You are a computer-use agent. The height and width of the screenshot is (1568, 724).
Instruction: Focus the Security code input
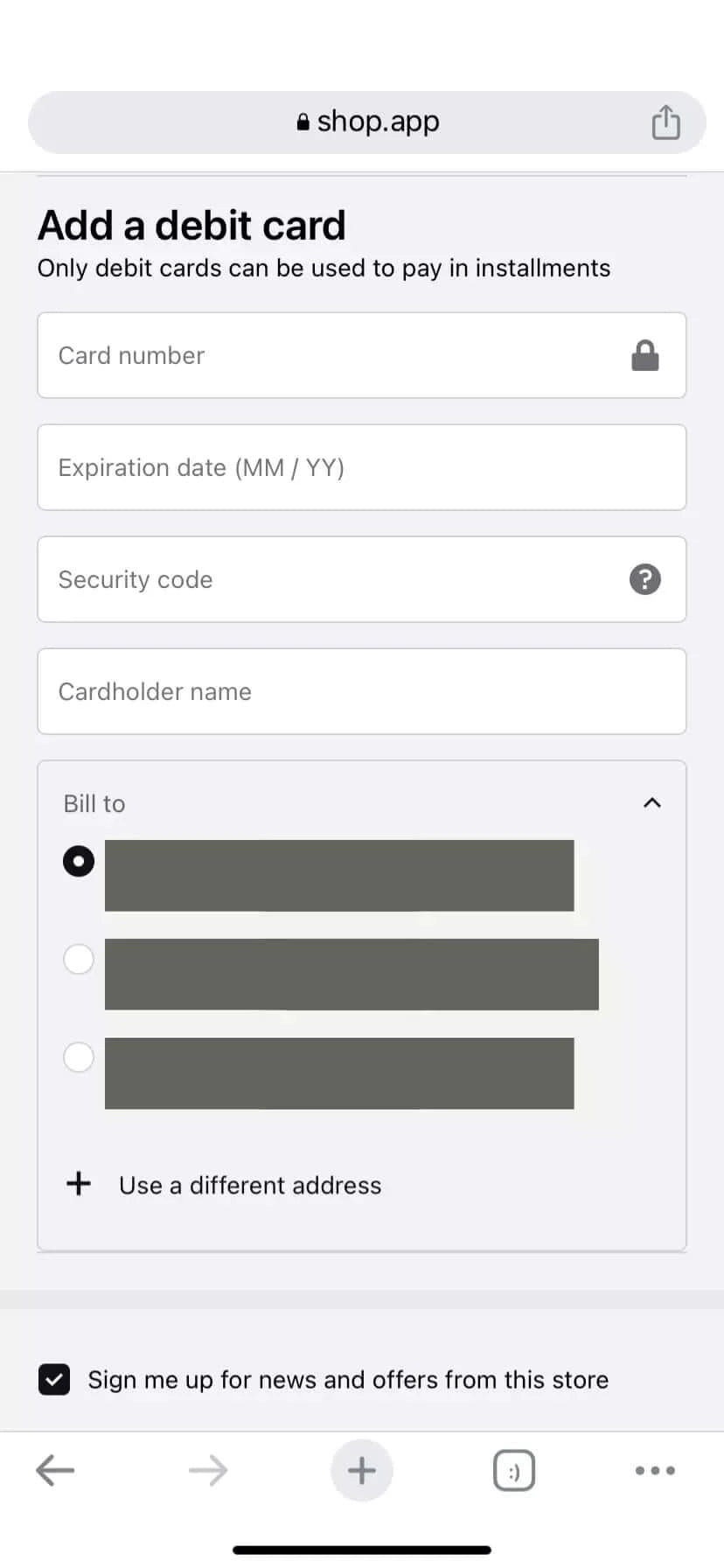[332, 579]
